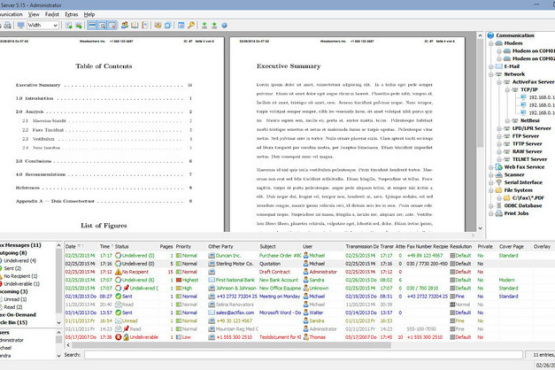Click the Print Jobs printer icon
Image resolution: width=555 pixels, height=370 pixels.
pyautogui.click(x=499, y=214)
